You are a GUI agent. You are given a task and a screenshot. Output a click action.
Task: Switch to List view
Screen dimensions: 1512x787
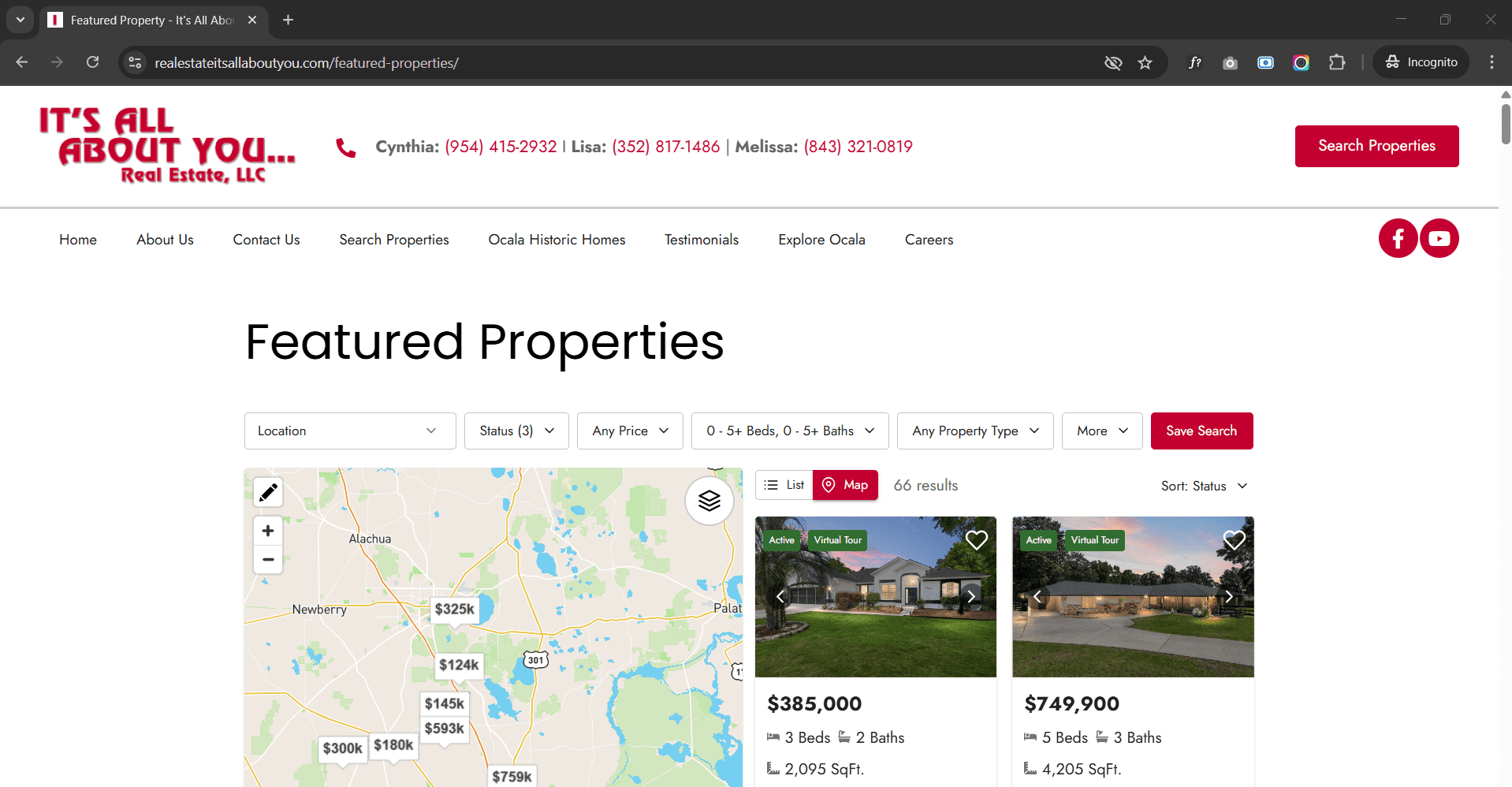pos(784,485)
